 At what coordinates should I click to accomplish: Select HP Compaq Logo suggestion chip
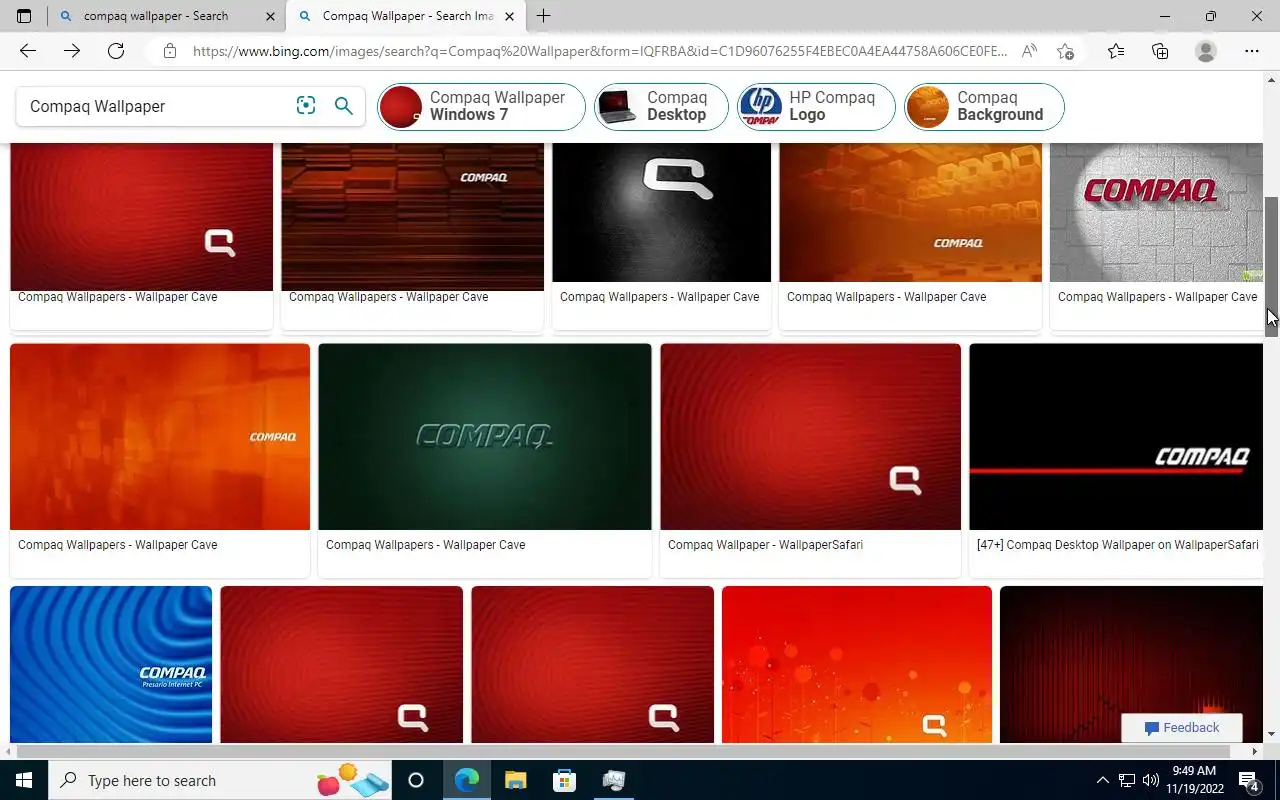pyautogui.click(x=816, y=106)
